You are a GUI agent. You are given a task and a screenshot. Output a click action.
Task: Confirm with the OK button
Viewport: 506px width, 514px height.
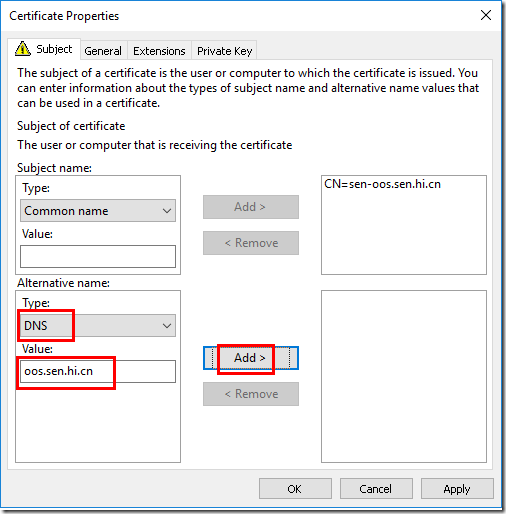click(x=295, y=489)
